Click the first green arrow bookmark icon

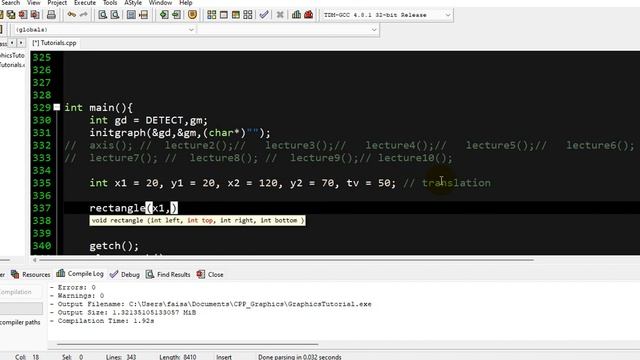click(x=164, y=15)
